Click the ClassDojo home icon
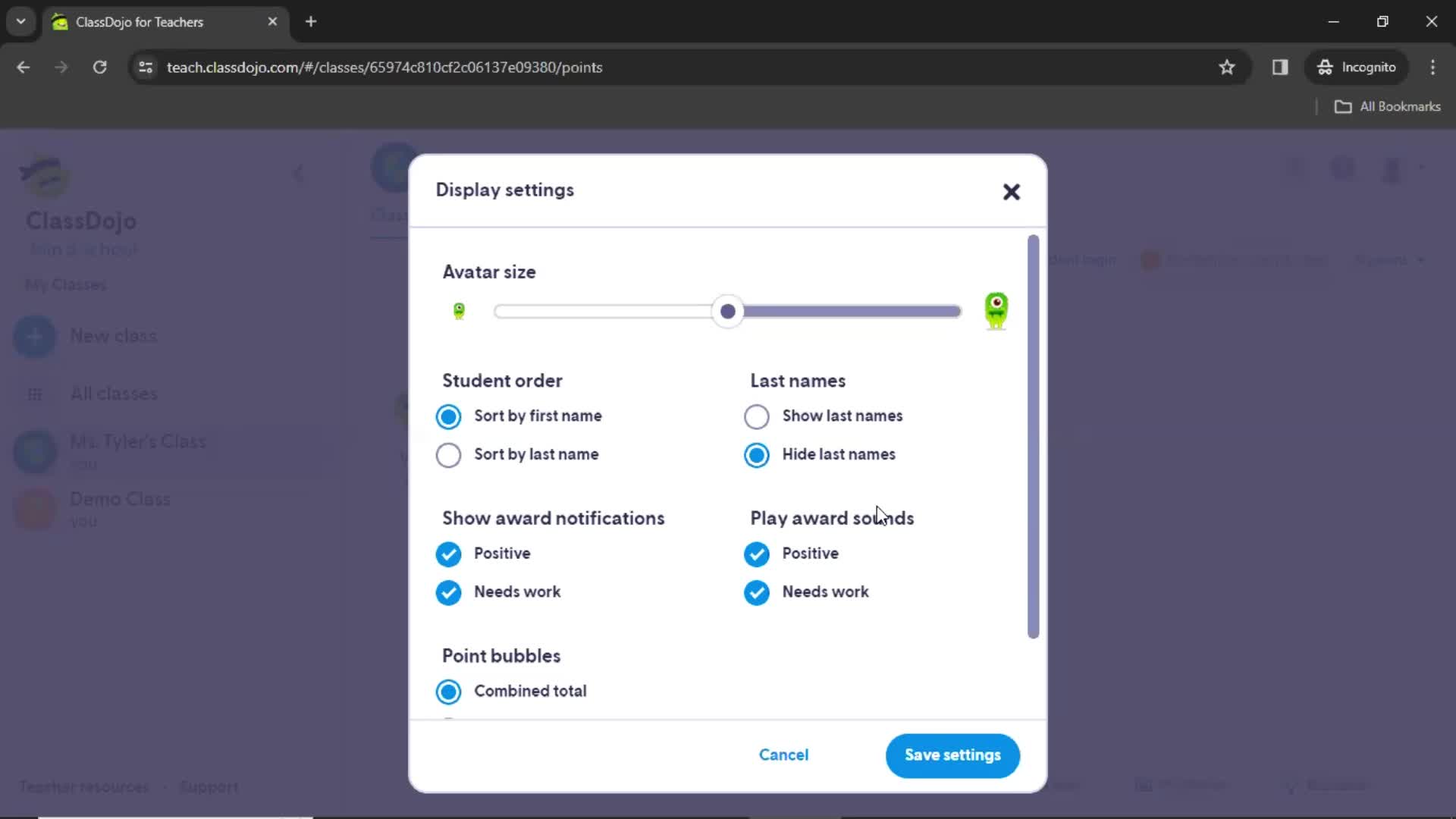This screenshot has height=819, width=1456. [x=42, y=174]
